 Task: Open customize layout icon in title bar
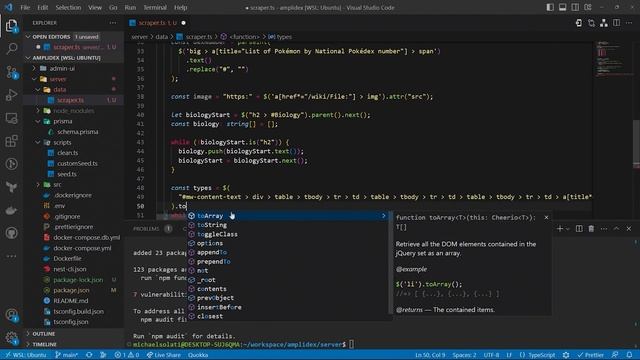click(588, 7)
